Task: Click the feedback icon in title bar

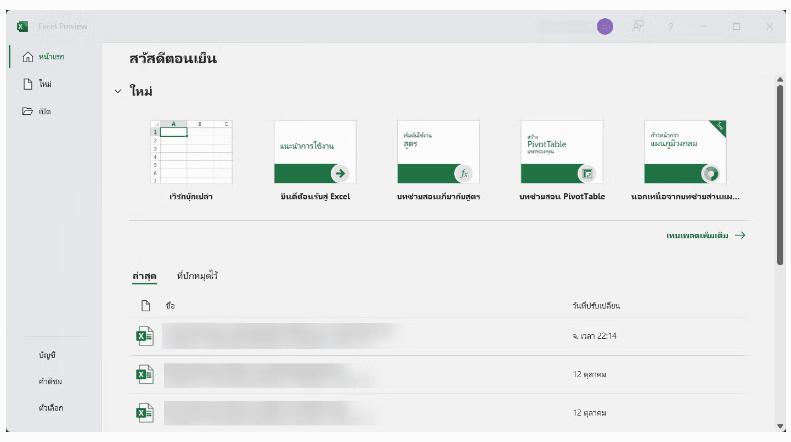Action: (638, 26)
